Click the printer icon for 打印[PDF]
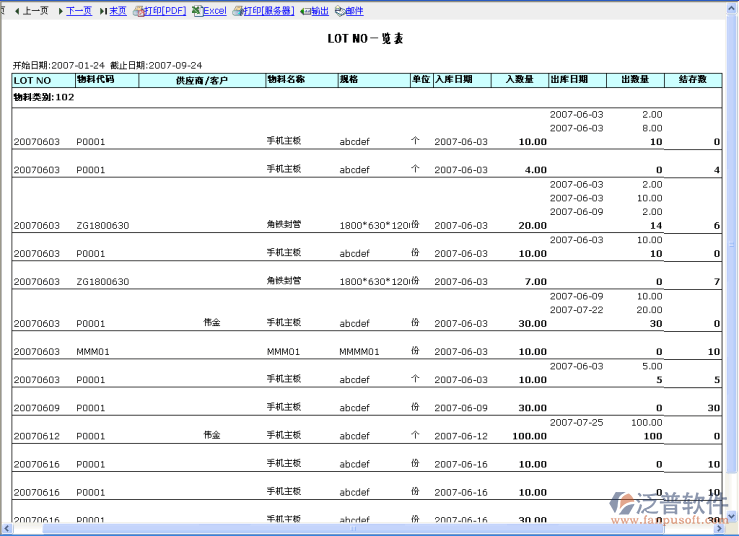Screen dimensions: 739x536 (138, 11)
